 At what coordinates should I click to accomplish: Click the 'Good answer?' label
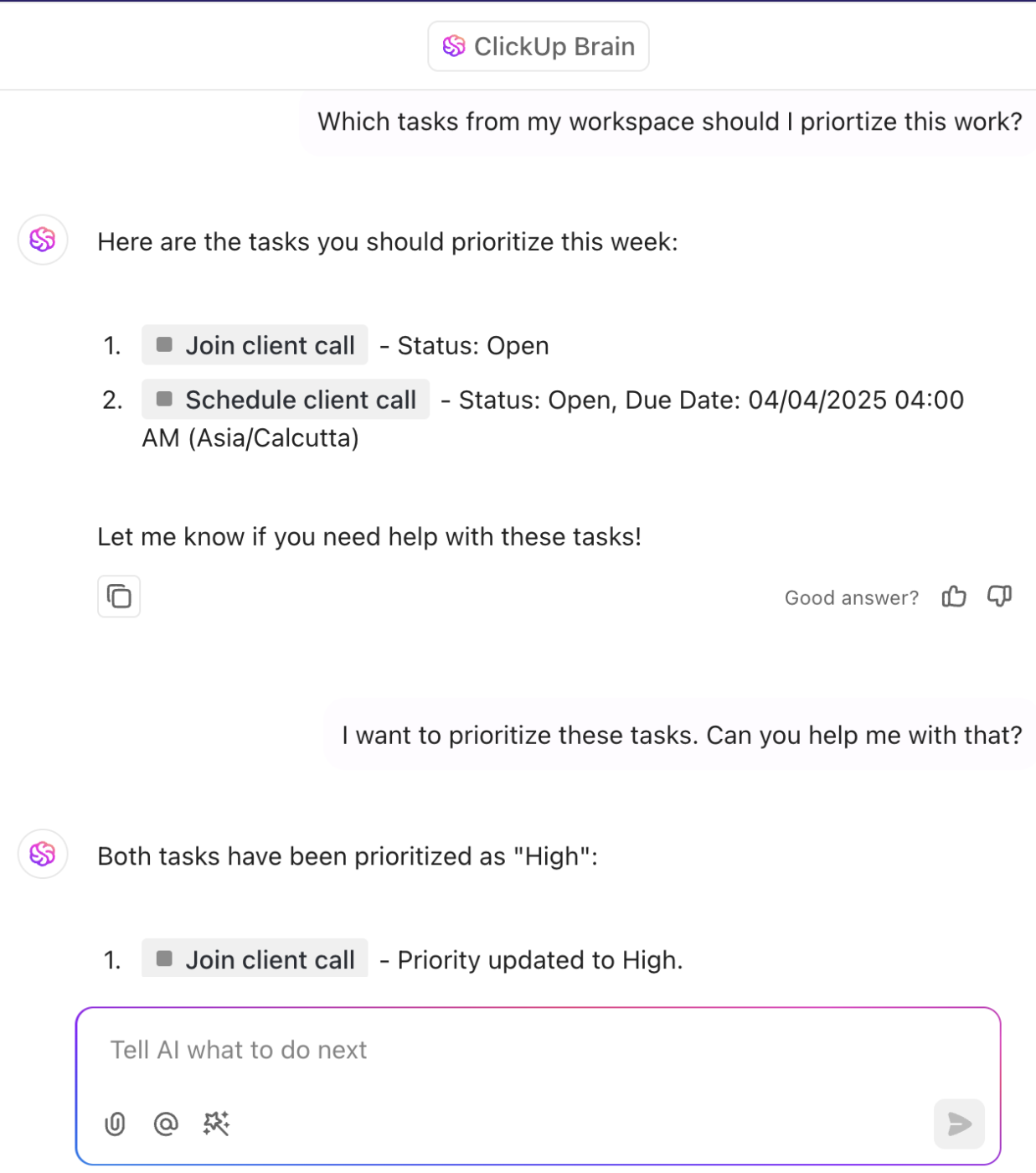pos(851,597)
